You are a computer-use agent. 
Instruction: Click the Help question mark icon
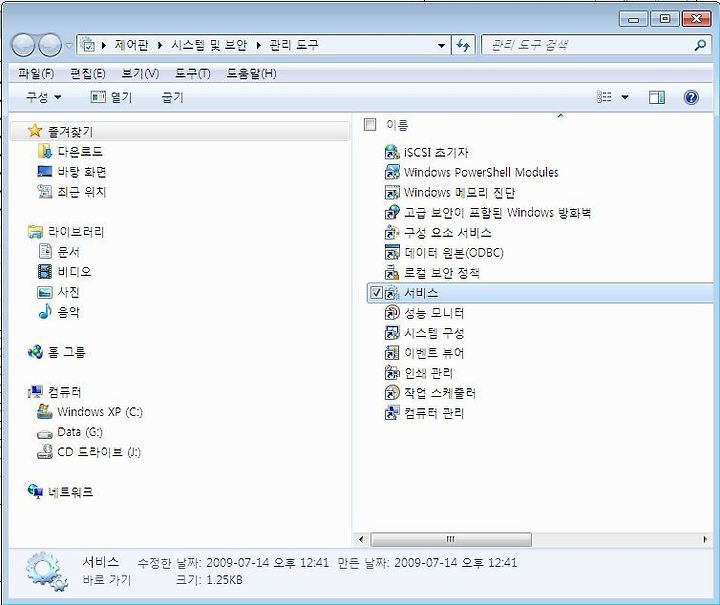point(691,97)
